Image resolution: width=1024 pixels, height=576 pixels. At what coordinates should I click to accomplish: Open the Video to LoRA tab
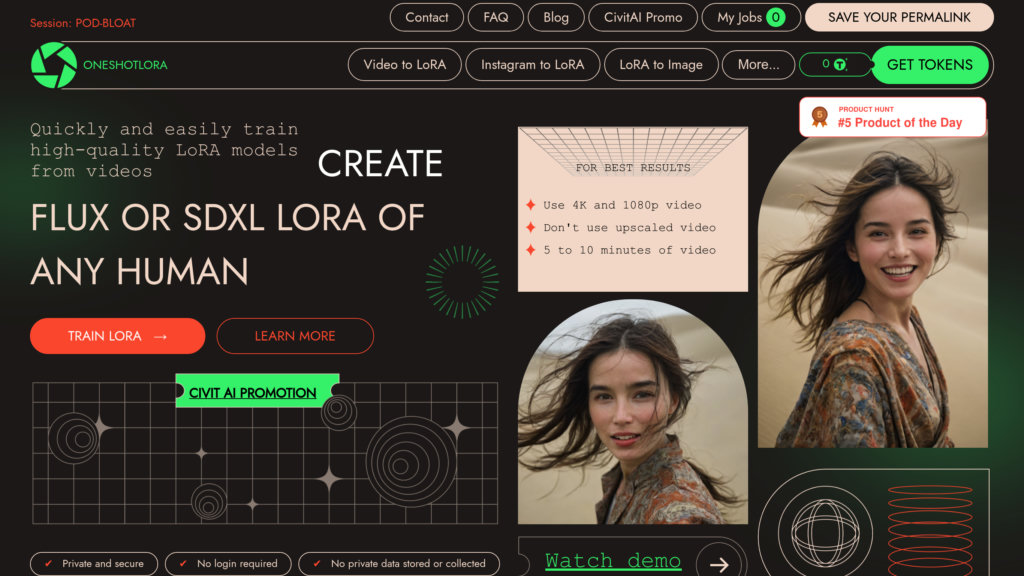pos(404,65)
